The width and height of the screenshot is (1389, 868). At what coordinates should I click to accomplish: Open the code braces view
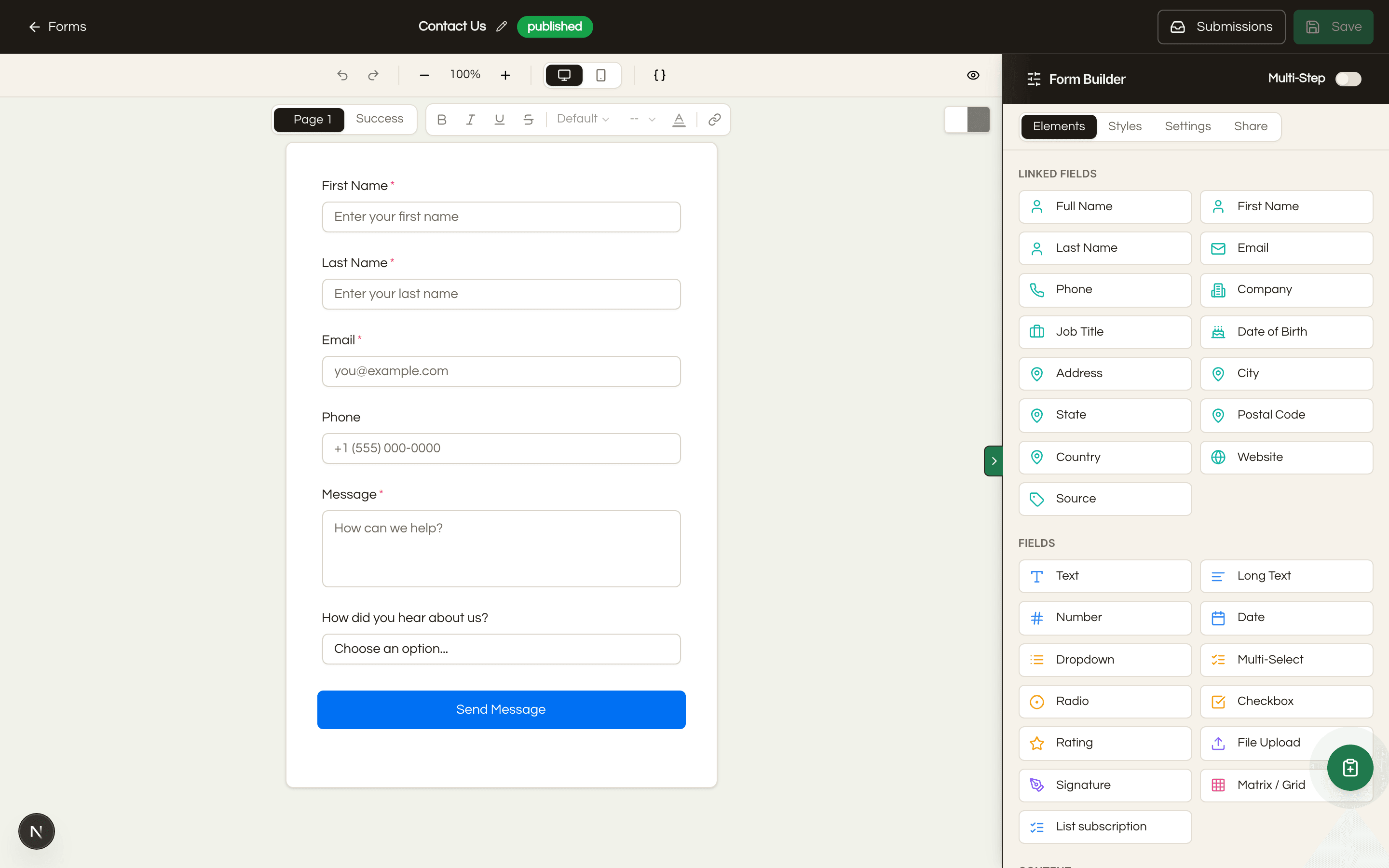[660, 75]
